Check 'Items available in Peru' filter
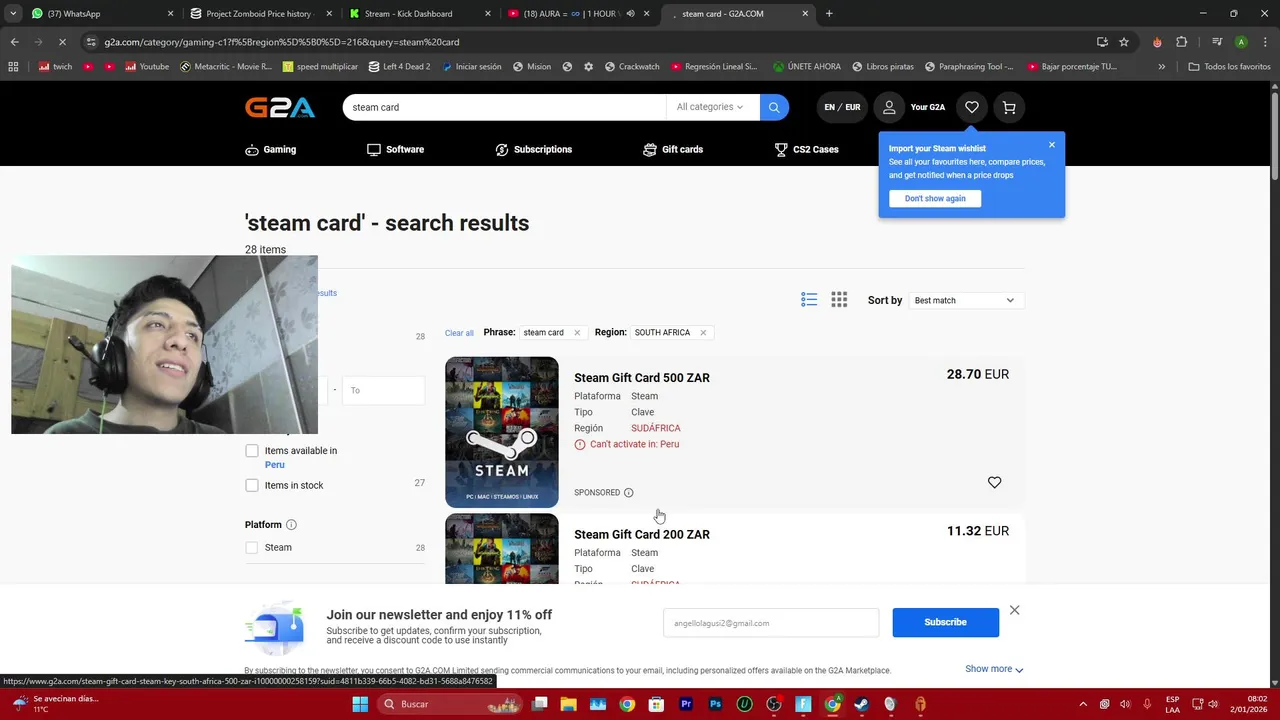Screen dimensions: 1280x720 [252, 451]
